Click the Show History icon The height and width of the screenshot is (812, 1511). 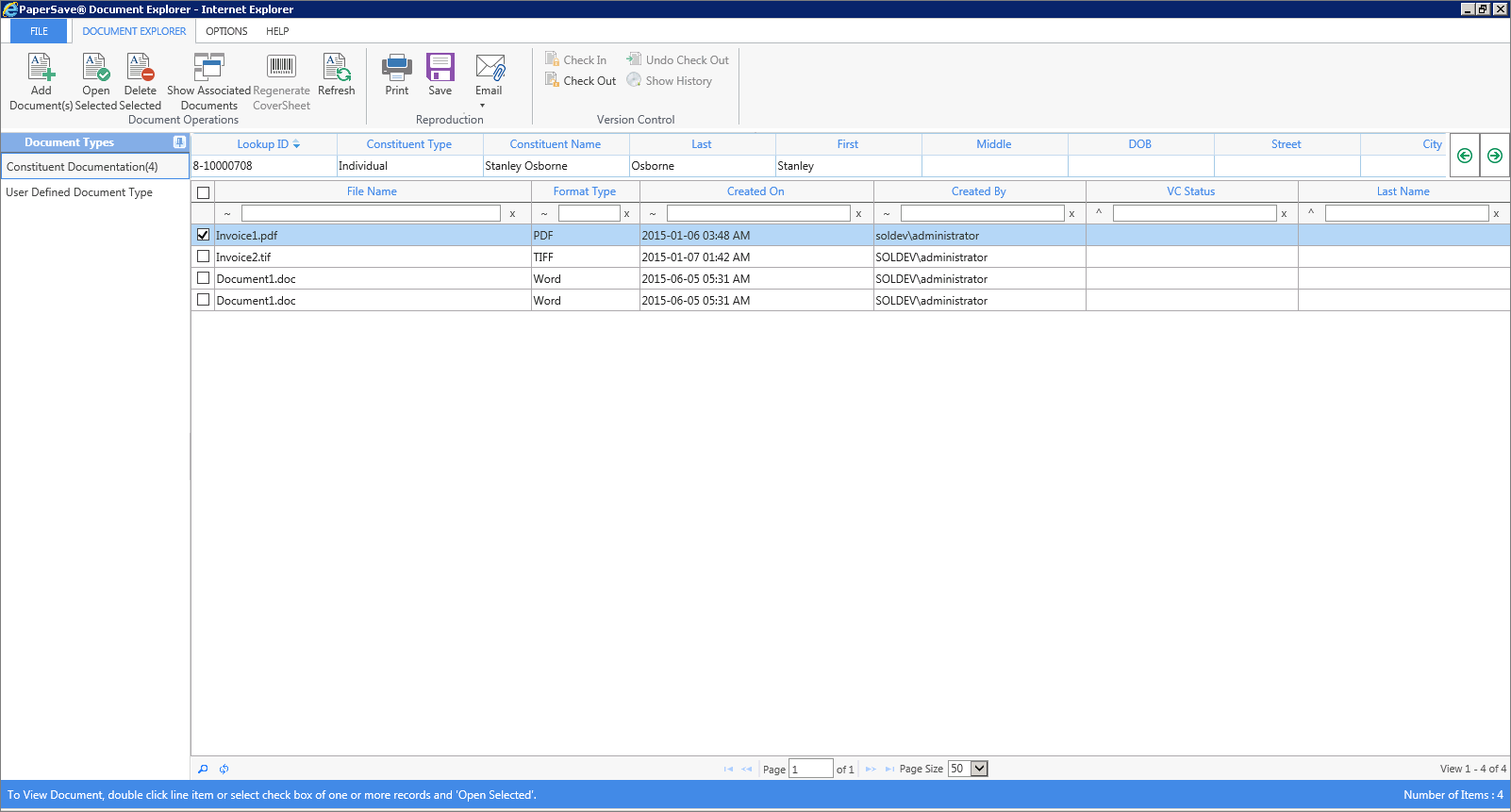[x=634, y=80]
